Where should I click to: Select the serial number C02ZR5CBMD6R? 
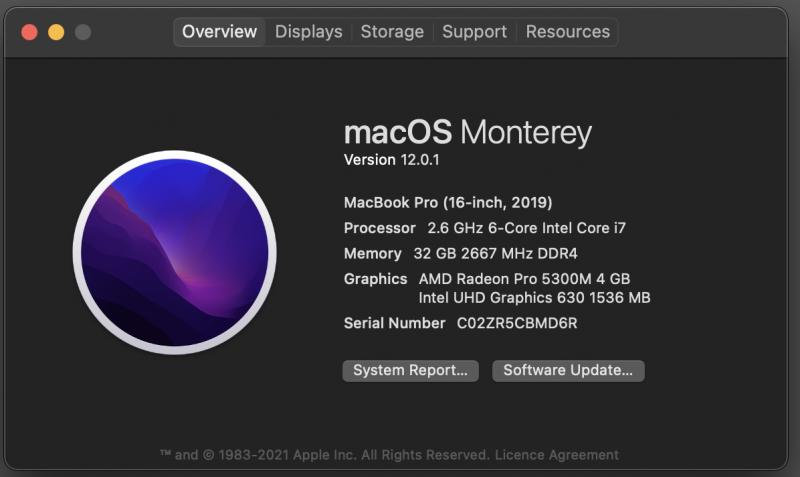(x=517, y=323)
